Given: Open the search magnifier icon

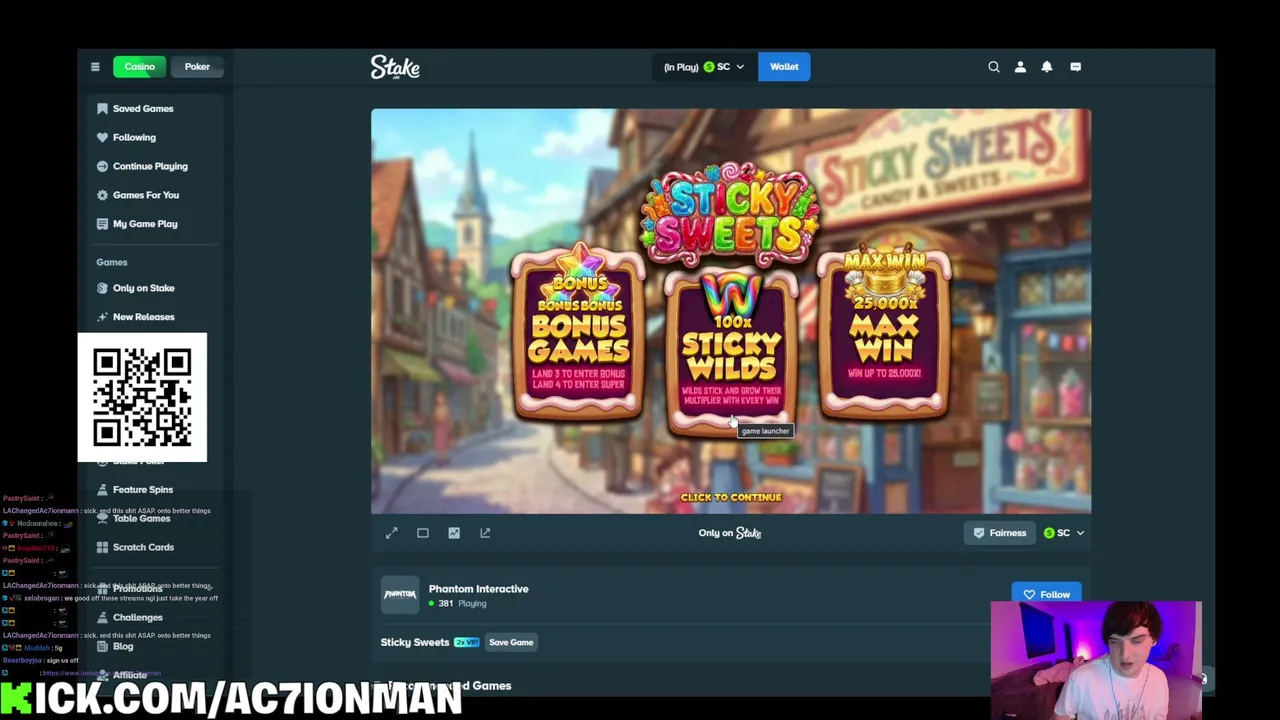Looking at the screenshot, I should [994, 67].
